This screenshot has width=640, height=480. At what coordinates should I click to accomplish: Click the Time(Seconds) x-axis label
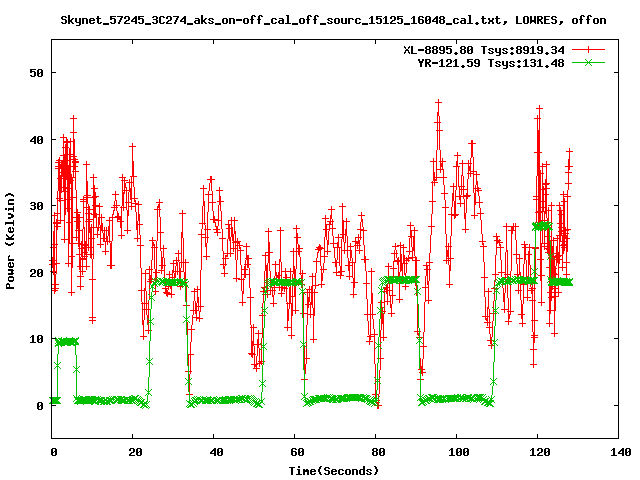tap(334, 471)
